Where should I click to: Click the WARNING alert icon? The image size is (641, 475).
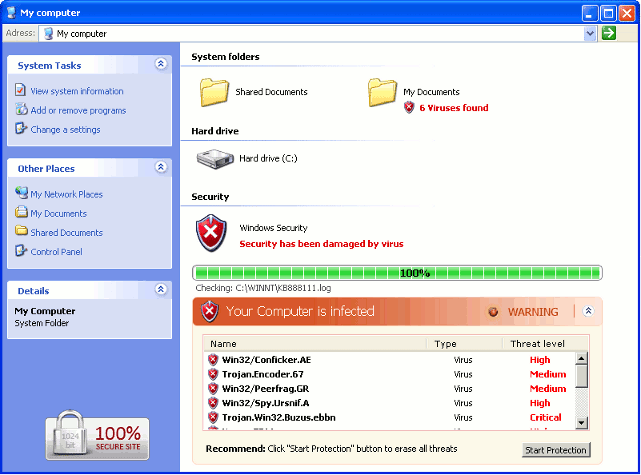click(493, 312)
